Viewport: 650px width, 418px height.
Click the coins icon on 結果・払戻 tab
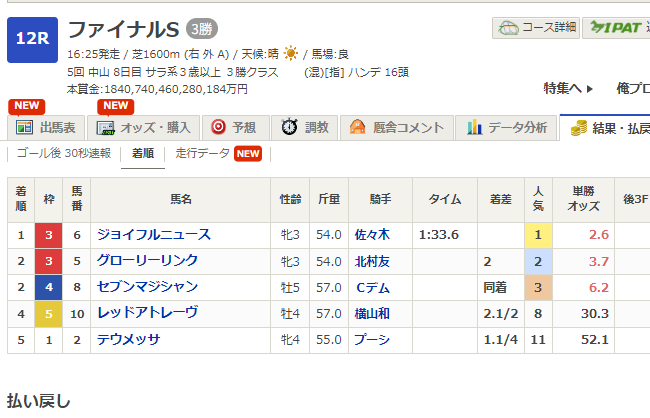[577, 128]
